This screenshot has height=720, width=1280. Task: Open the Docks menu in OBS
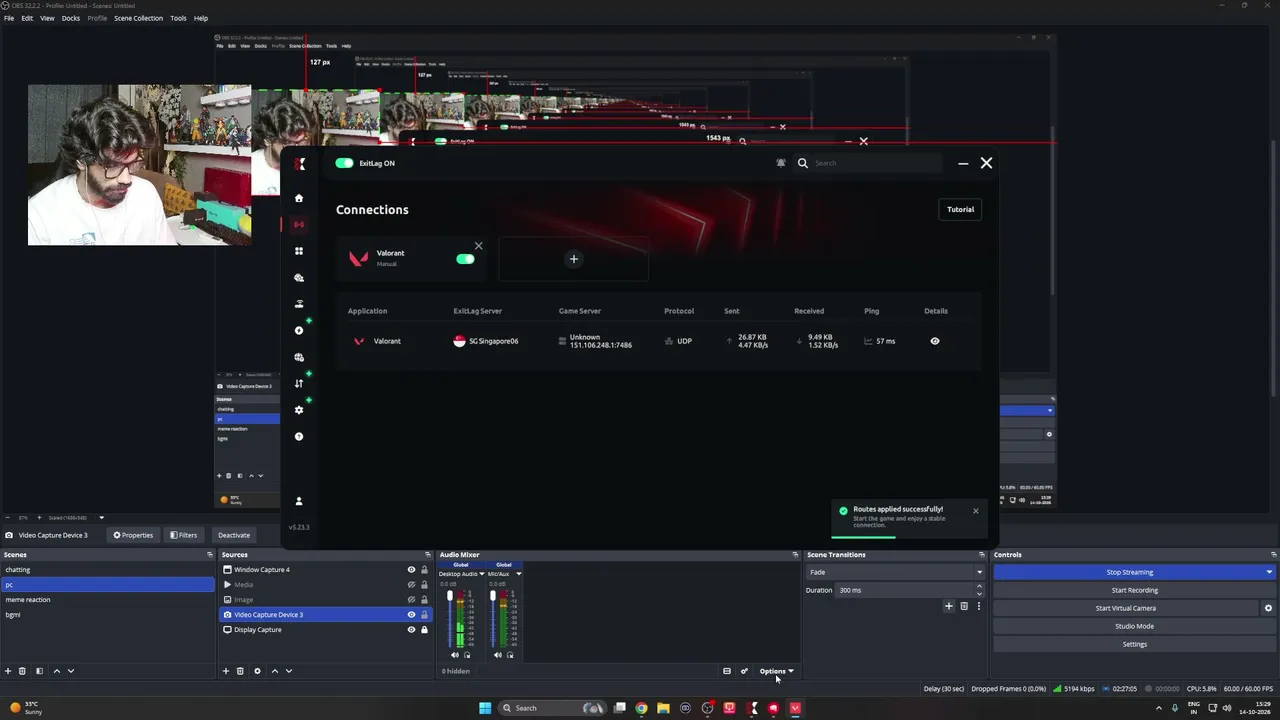point(71,18)
